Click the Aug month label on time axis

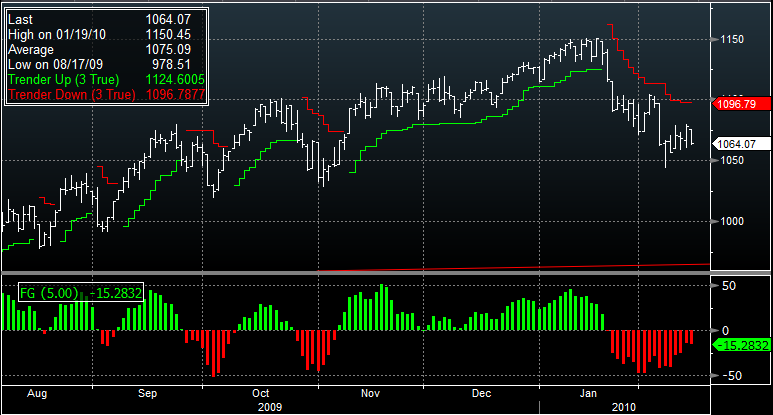point(37,393)
